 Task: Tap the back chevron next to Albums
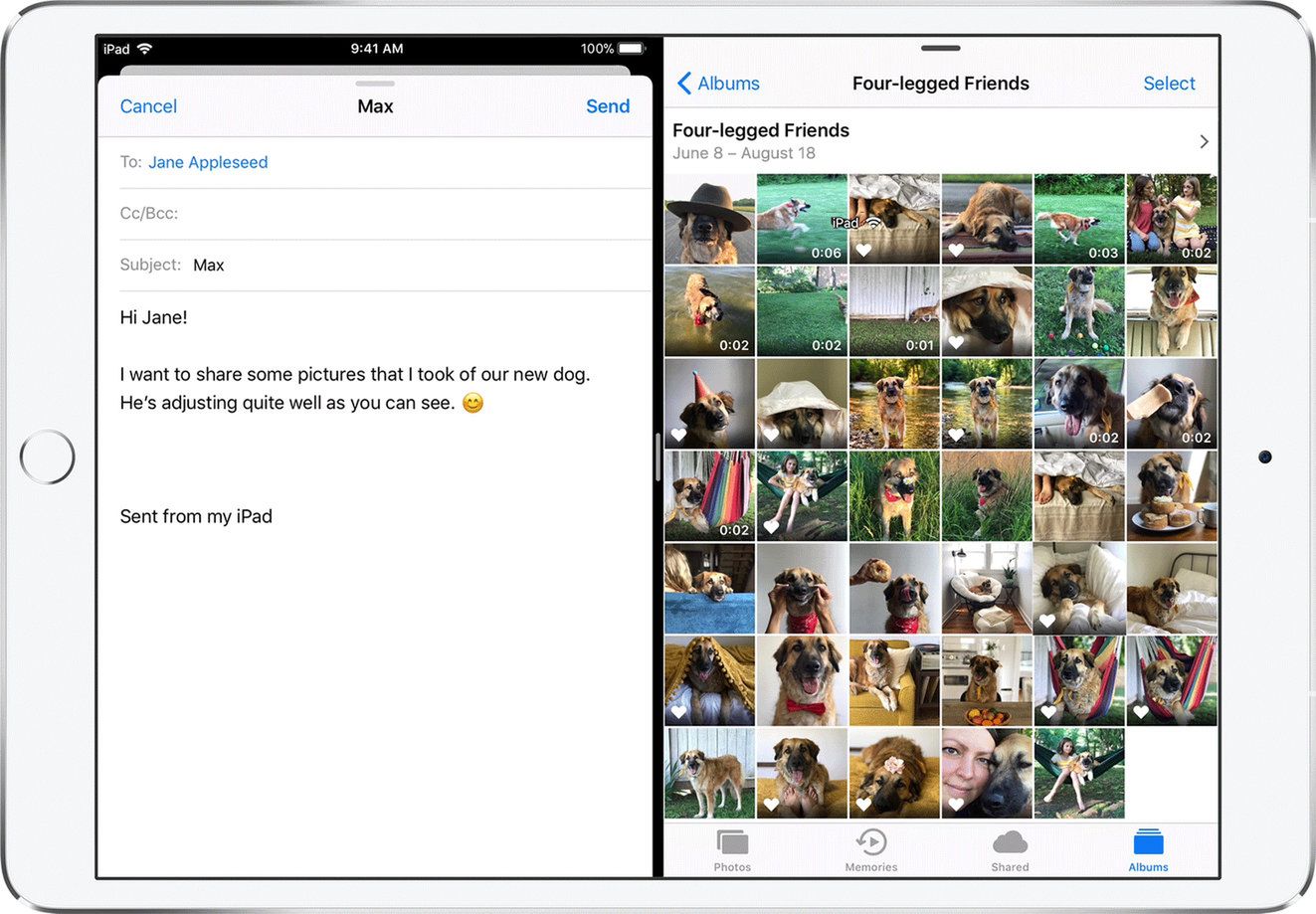pos(684,84)
